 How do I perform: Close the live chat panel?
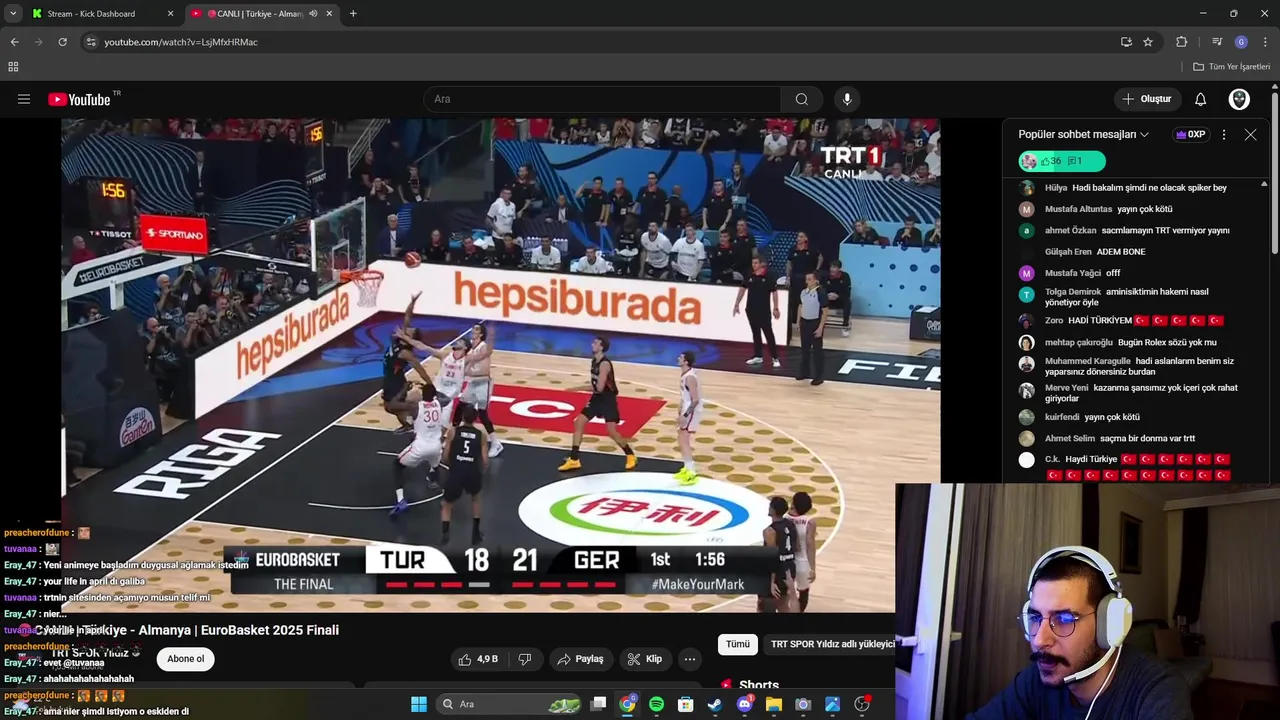point(1250,134)
